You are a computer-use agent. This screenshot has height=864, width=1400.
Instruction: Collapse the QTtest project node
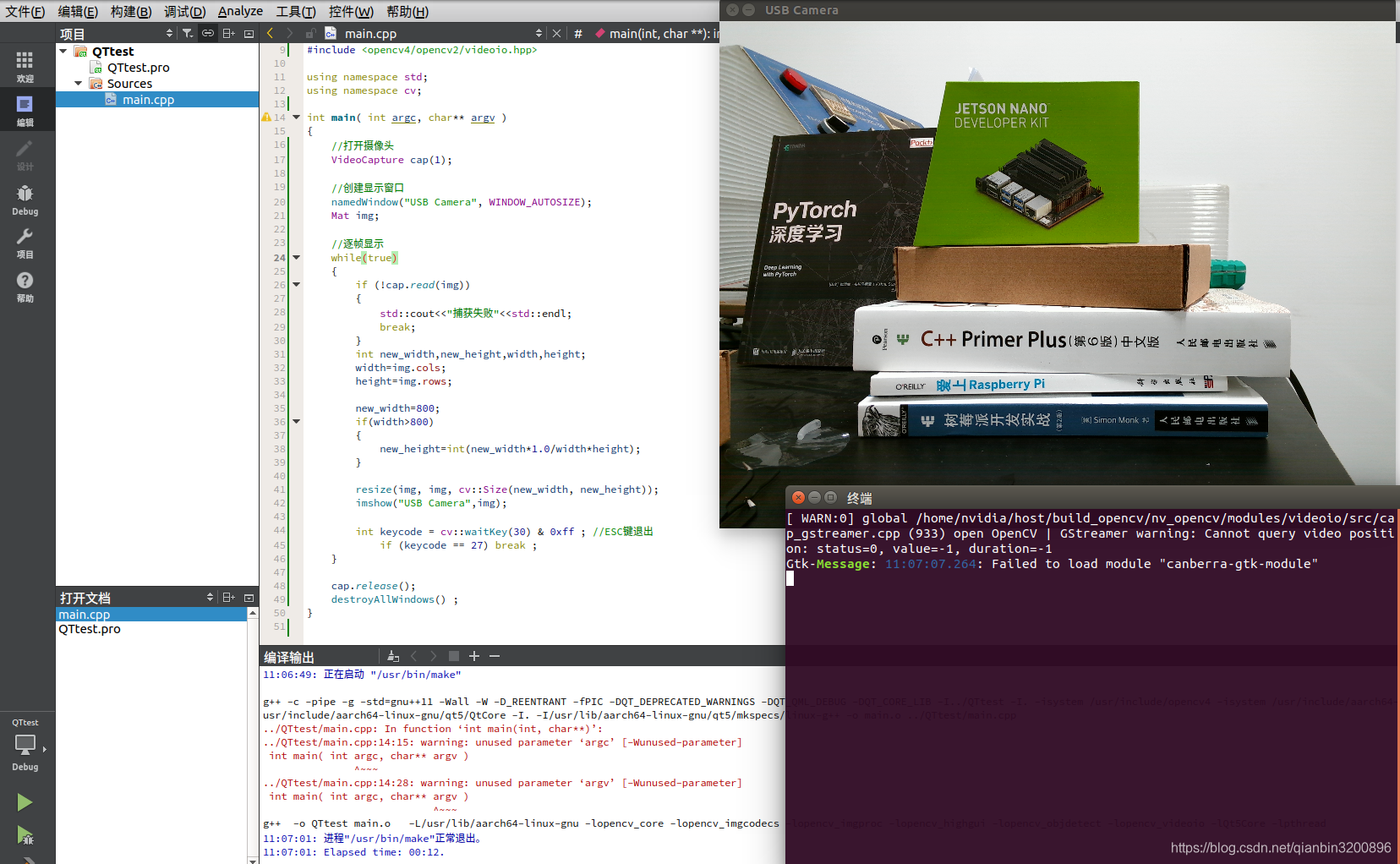(x=63, y=52)
